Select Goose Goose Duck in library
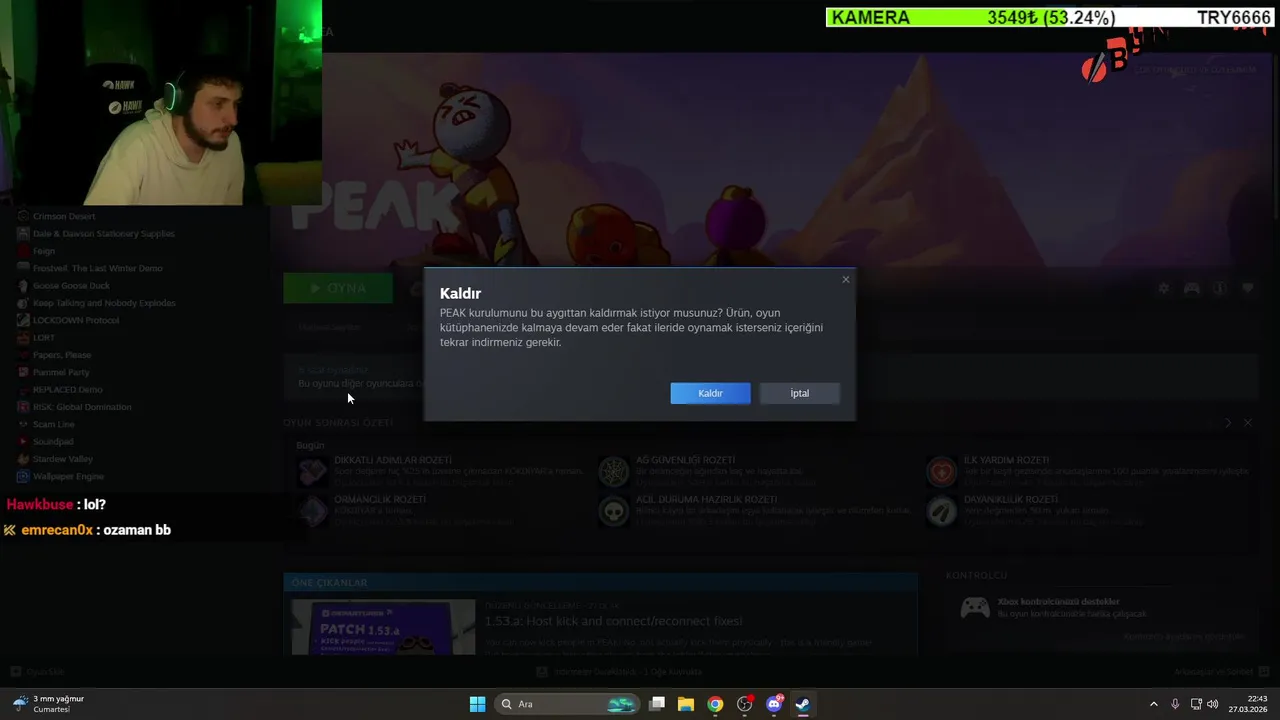This screenshot has height=720, width=1280. point(71,285)
